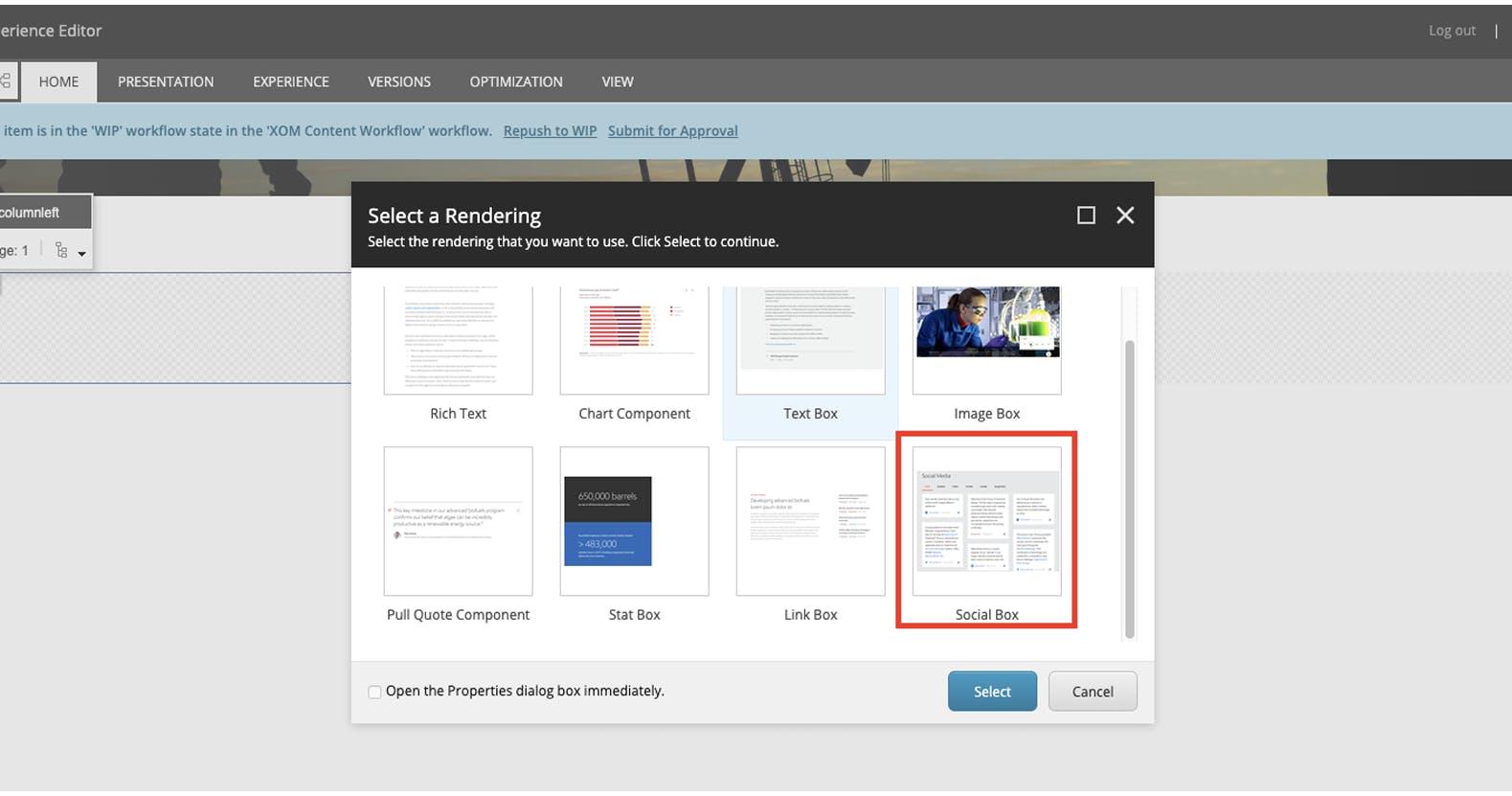
Task: Close the Select a Rendering dialog
Action: [x=1125, y=216]
